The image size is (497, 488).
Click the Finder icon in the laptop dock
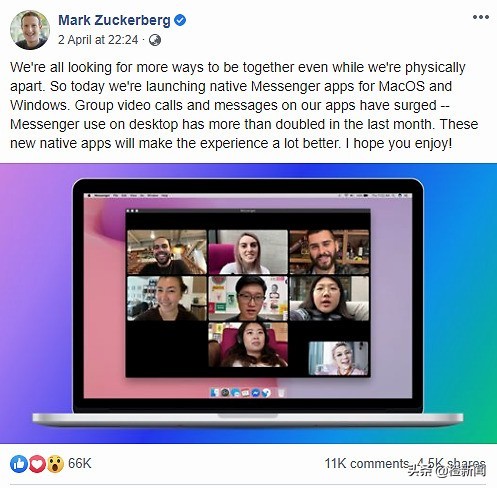(214, 393)
